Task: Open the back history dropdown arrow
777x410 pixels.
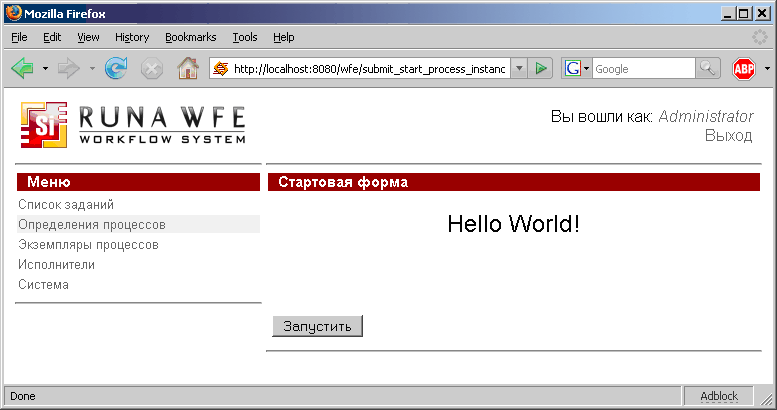Action: tap(45, 68)
